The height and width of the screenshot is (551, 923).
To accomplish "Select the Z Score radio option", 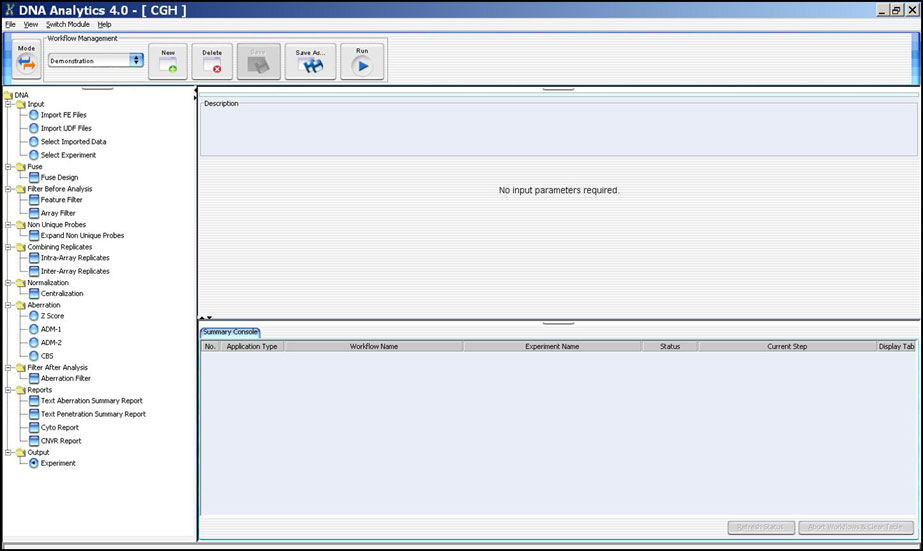I will (x=34, y=316).
